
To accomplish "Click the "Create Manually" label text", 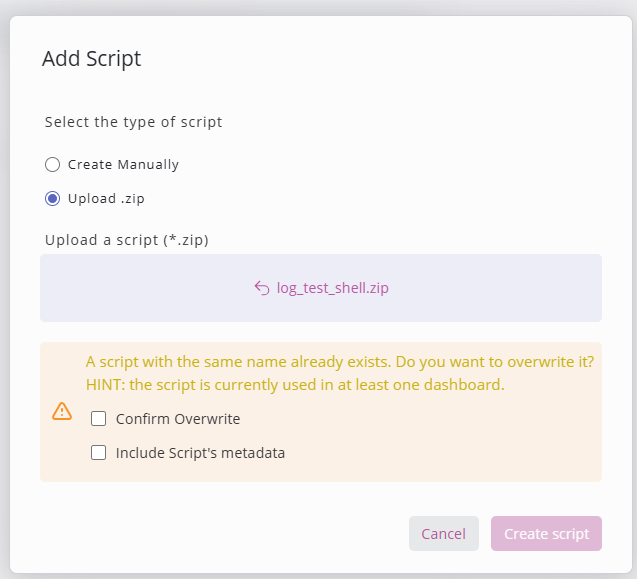I will (x=123, y=164).
